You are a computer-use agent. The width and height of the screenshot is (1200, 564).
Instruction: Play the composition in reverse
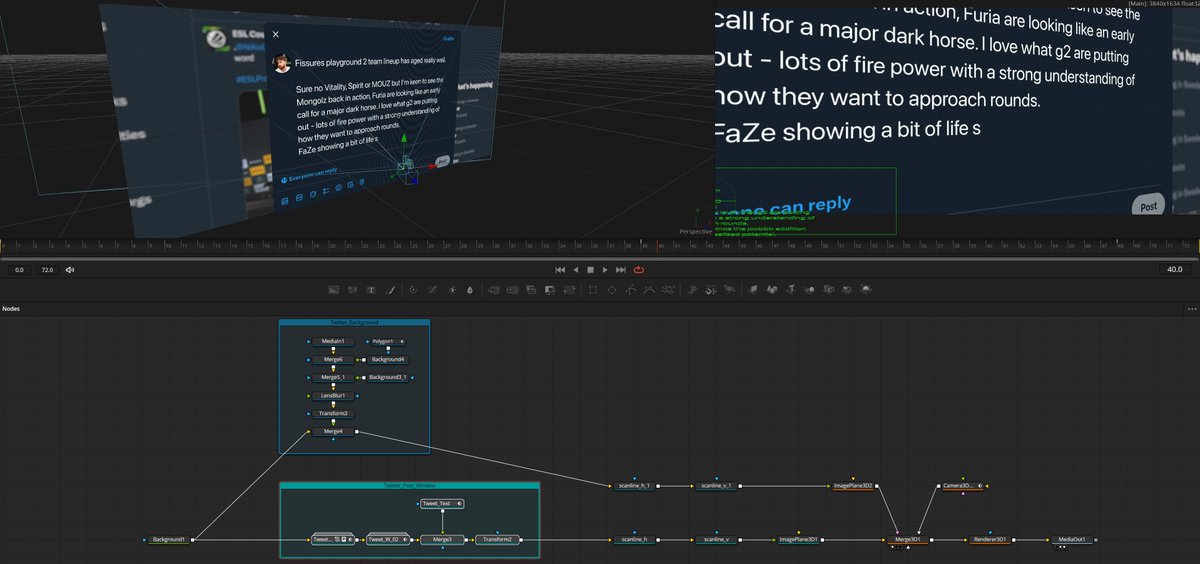576,269
